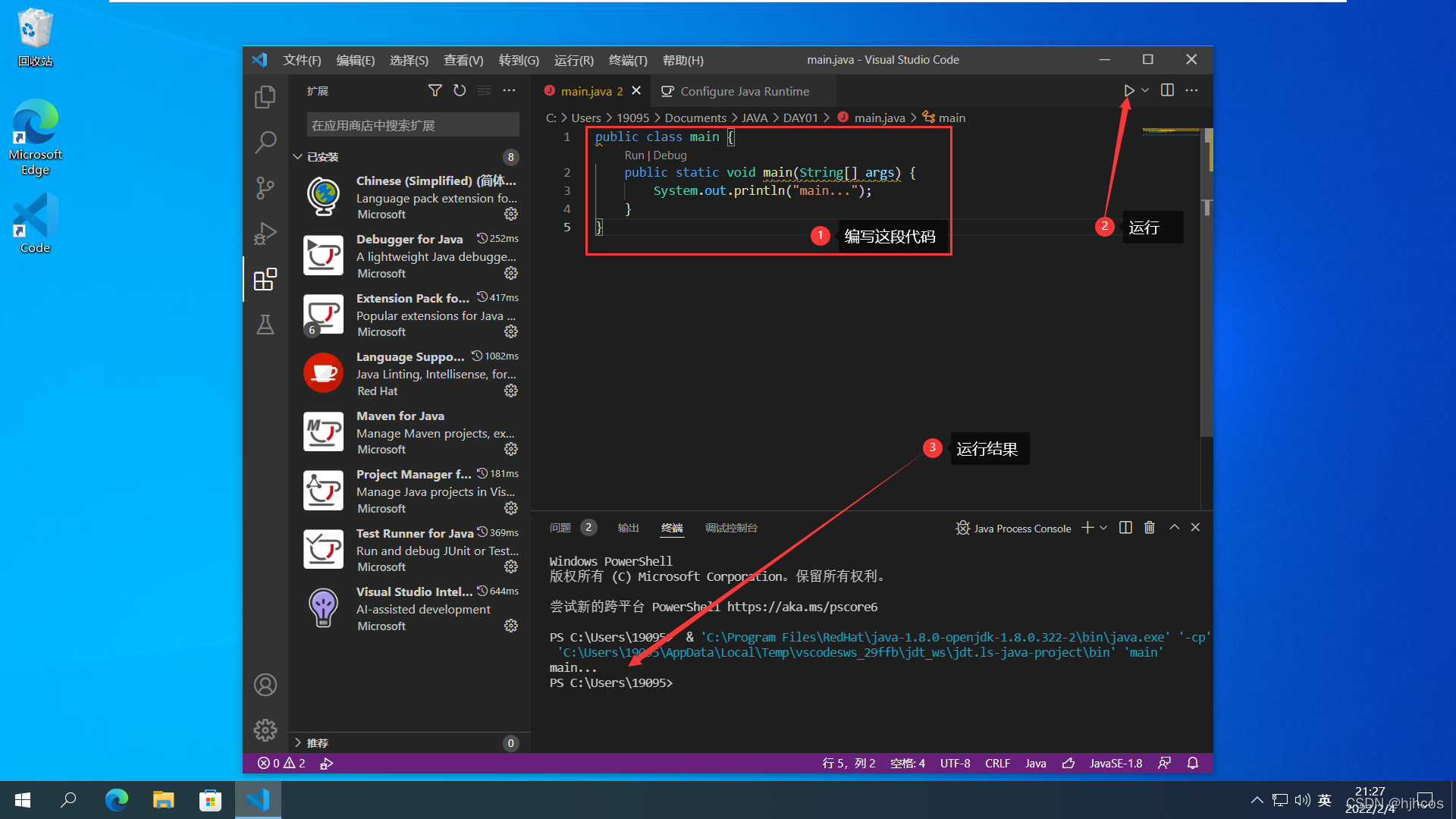
Task: Click errors and warnings count in status bar
Action: coord(281,763)
